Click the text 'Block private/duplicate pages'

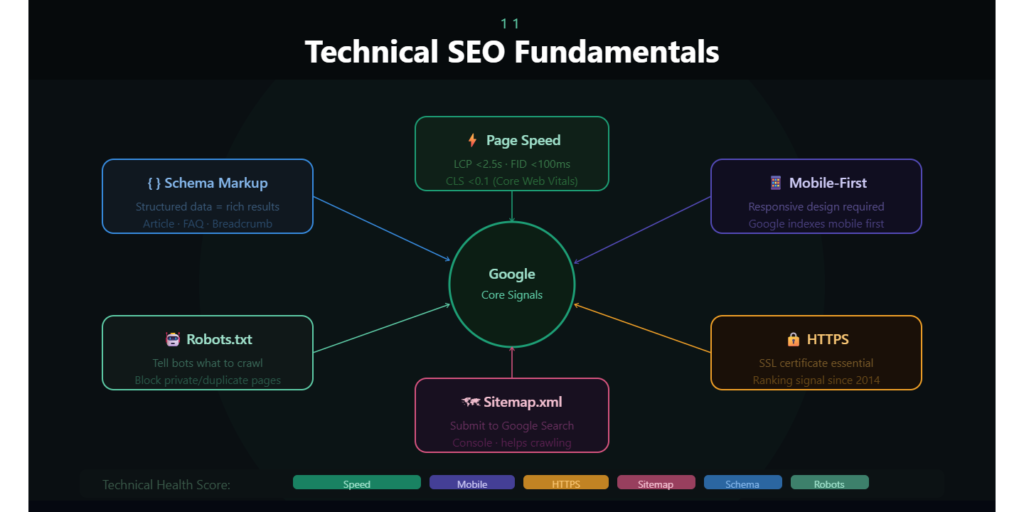coord(208,380)
